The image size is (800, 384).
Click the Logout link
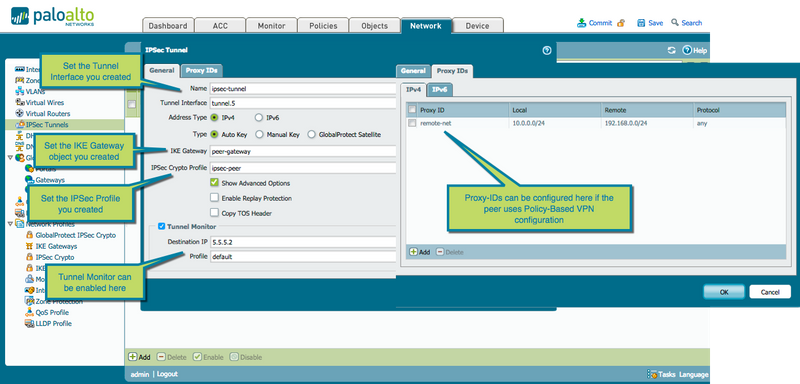point(167,374)
